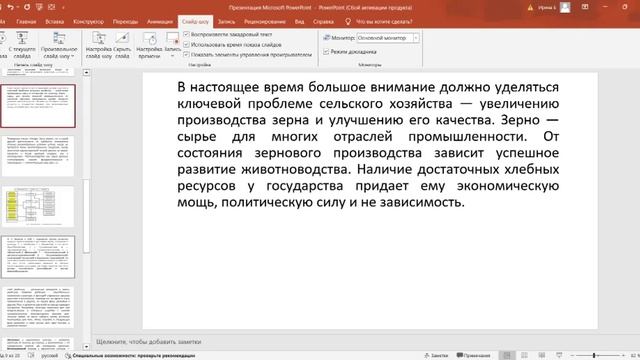Select the gray-bordered text slide thumbnail

point(38,257)
